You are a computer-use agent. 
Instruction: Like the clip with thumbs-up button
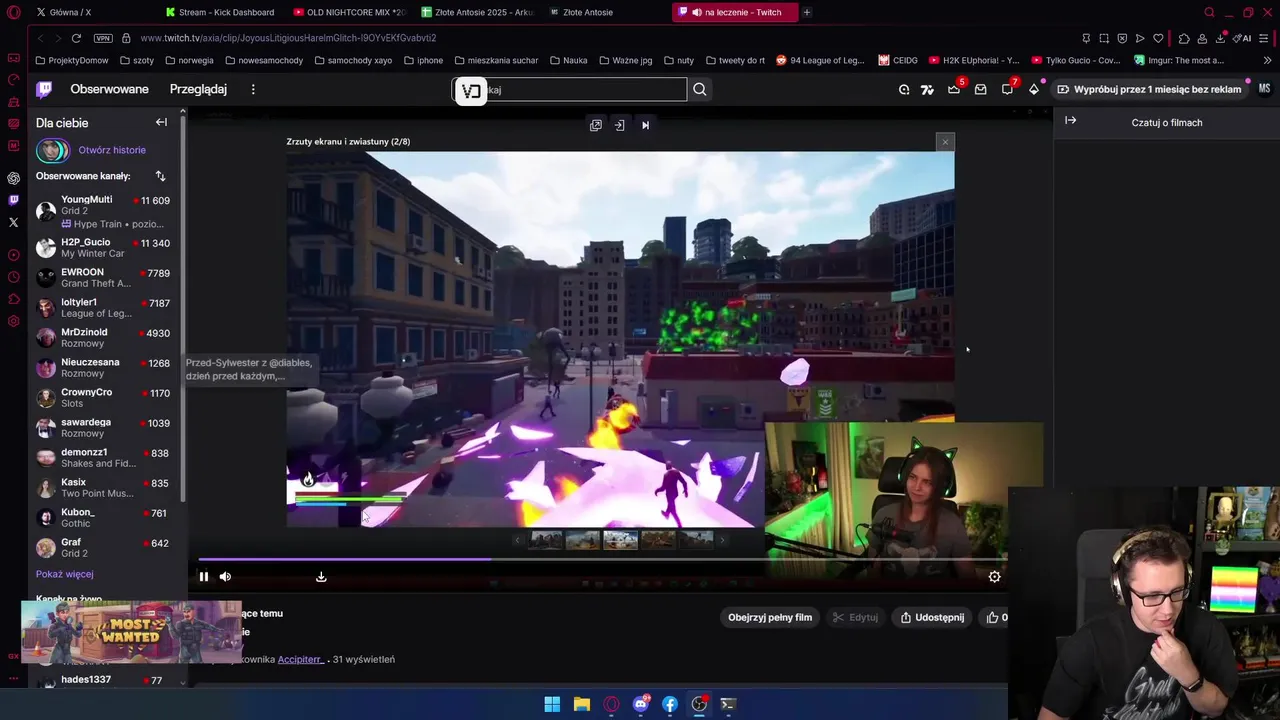point(997,617)
